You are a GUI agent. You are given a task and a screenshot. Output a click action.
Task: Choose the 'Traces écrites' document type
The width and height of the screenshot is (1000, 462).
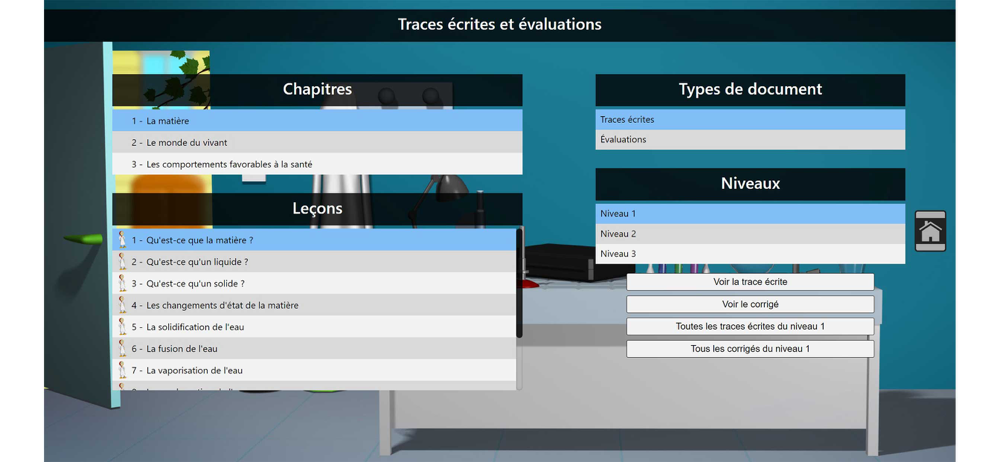(750, 119)
